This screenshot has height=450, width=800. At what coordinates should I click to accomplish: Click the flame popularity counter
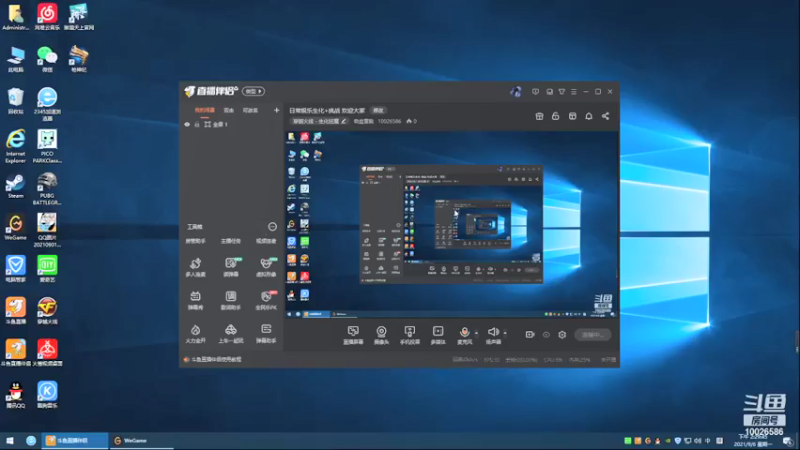412,121
